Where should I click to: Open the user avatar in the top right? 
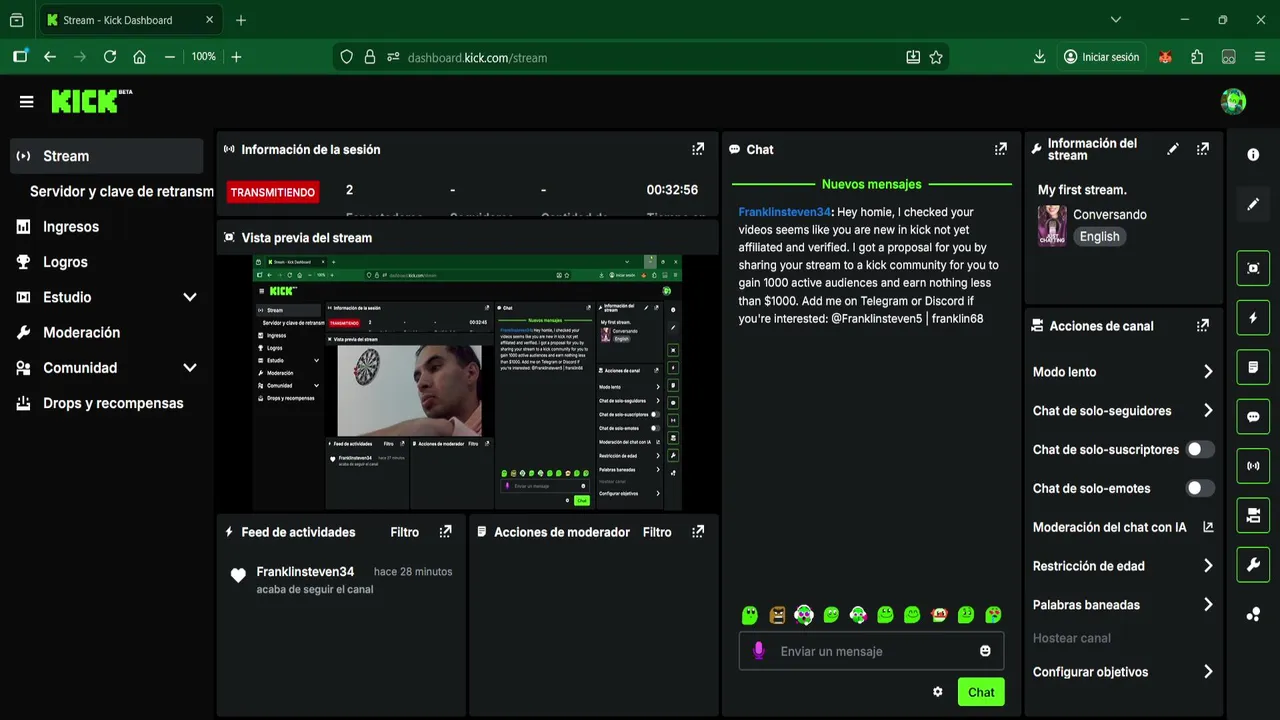(x=1233, y=101)
